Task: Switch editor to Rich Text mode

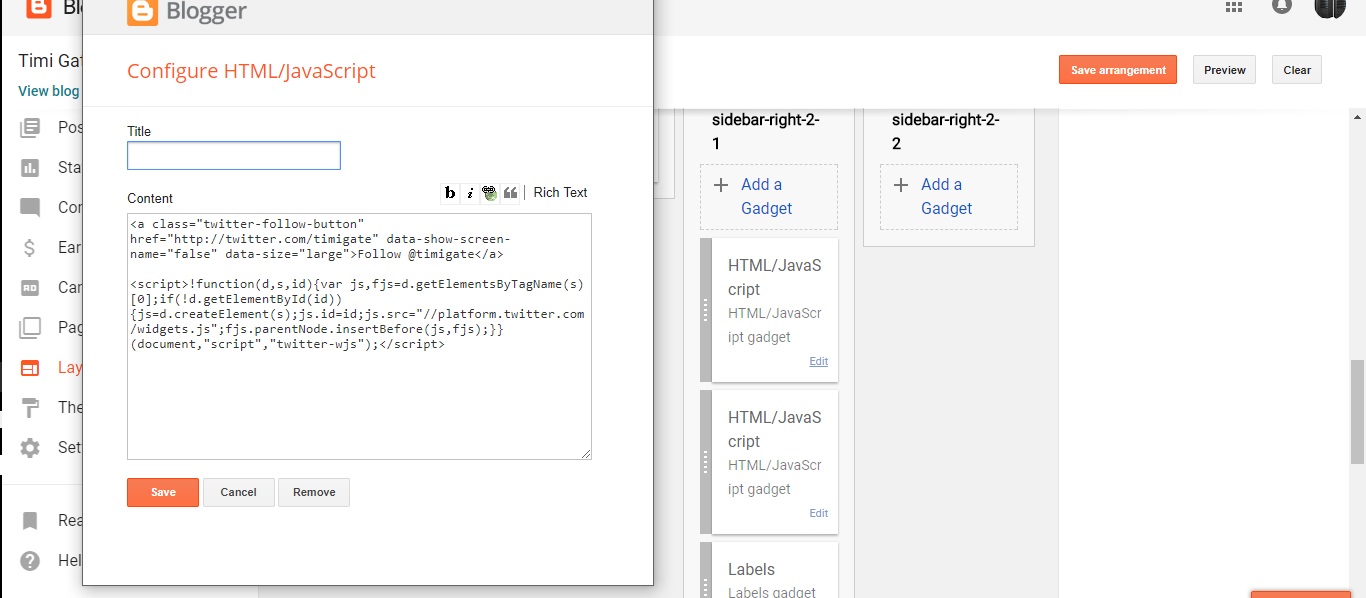Action: 560,192
